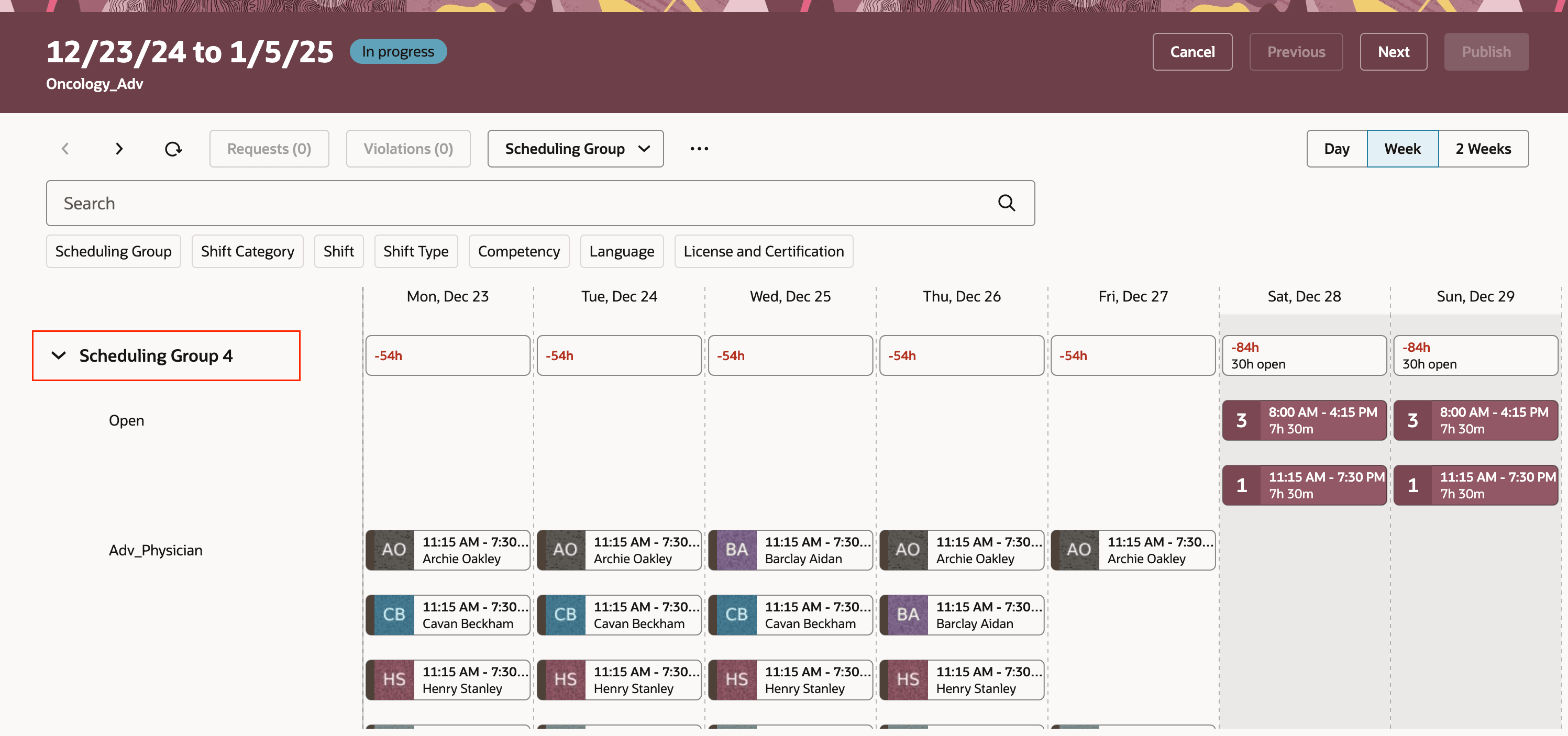Image resolution: width=1568 pixels, height=736 pixels.
Task: Toggle the Competency filter chip
Action: coord(518,251)
